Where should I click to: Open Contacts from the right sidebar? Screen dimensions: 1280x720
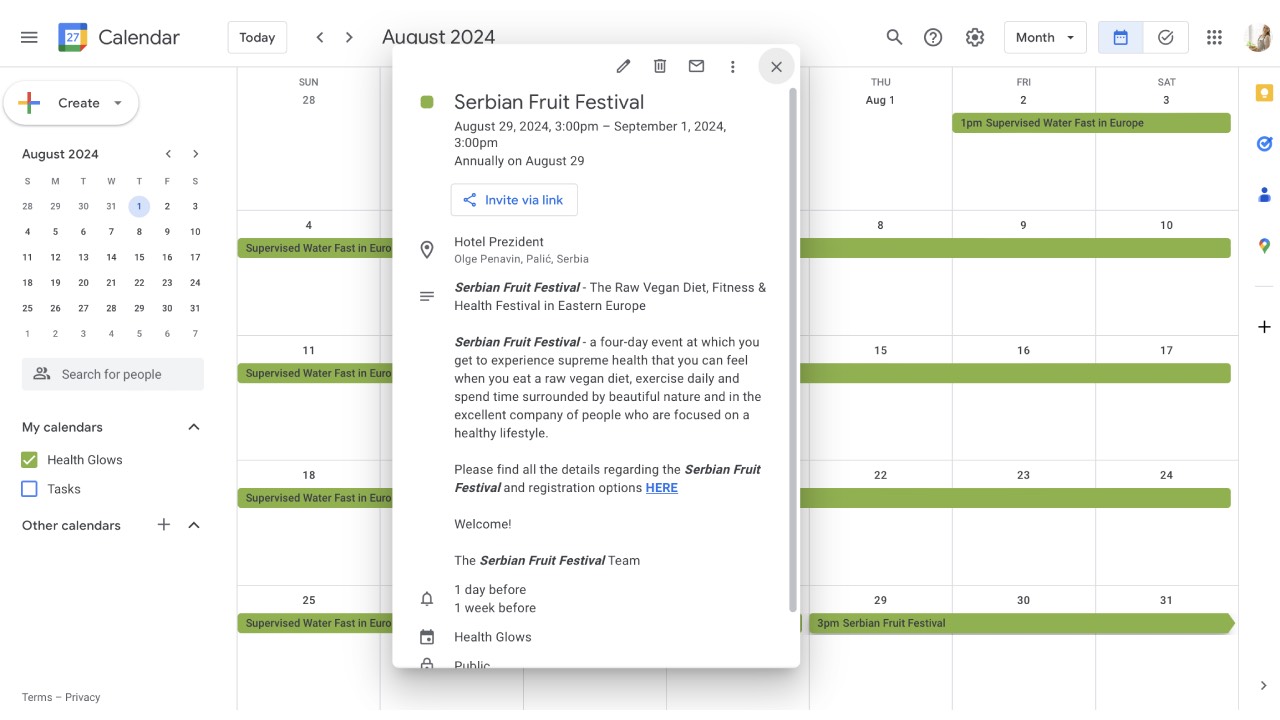pos(1263,194)
